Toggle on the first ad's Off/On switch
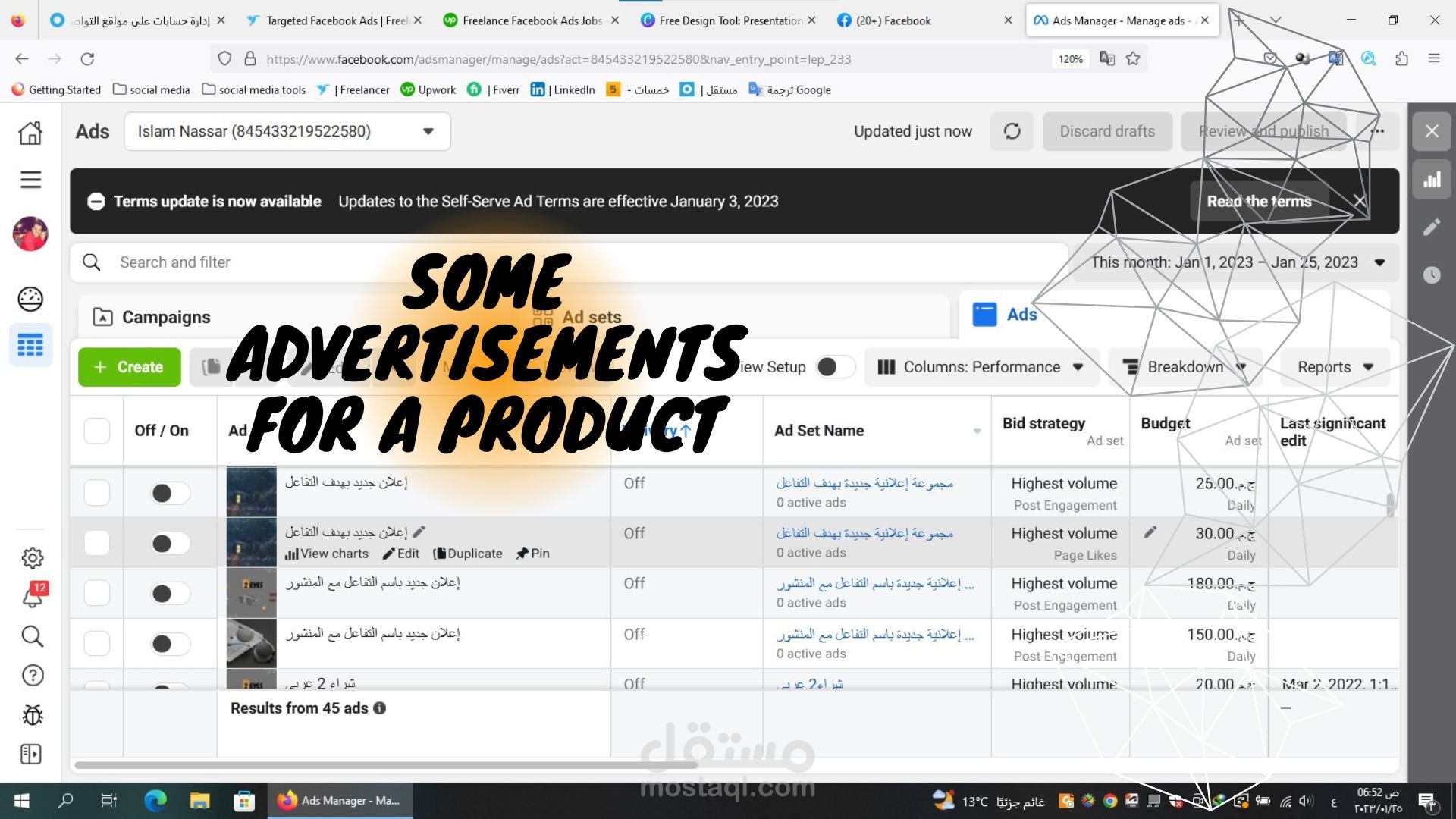This screenshot has height=819, width=1456. pyautogui.click(x=169, y=493)
